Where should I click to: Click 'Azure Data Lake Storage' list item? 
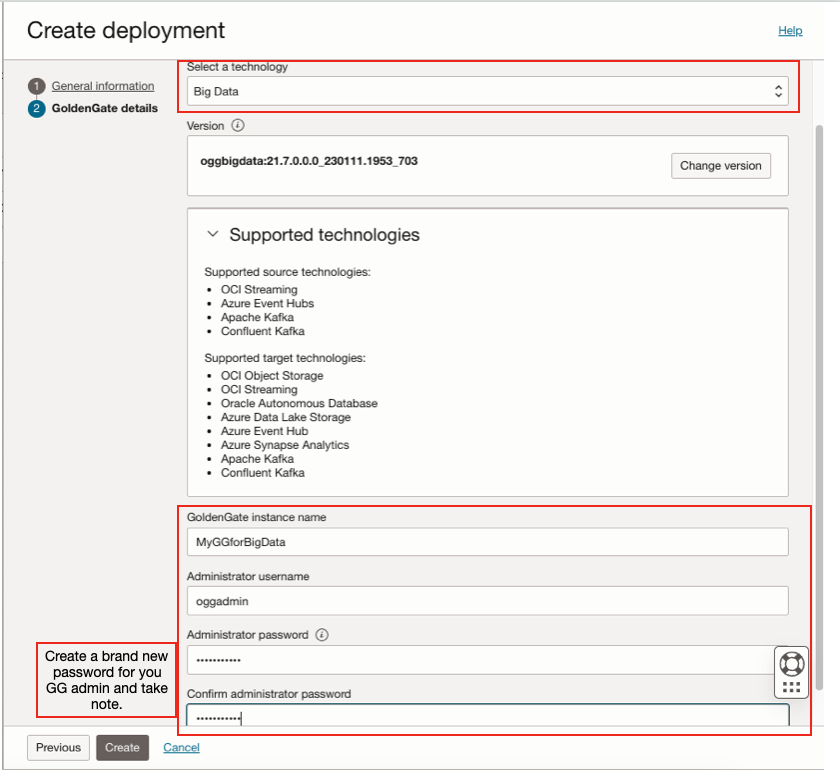coord(286,417)
